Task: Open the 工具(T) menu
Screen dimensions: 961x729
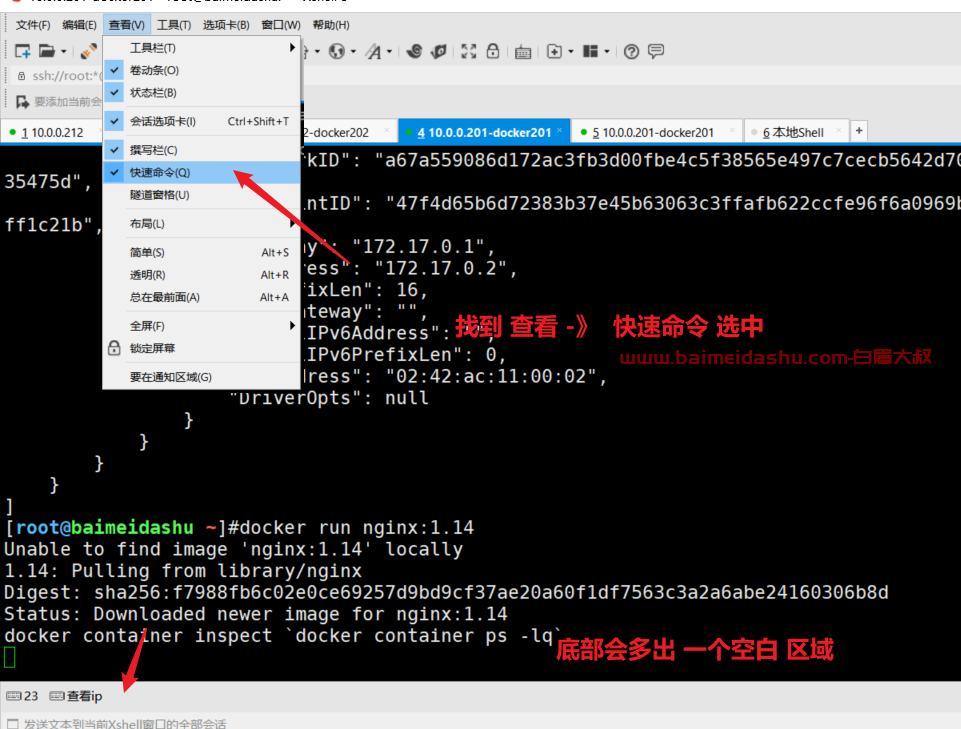Action: (173, 25)
